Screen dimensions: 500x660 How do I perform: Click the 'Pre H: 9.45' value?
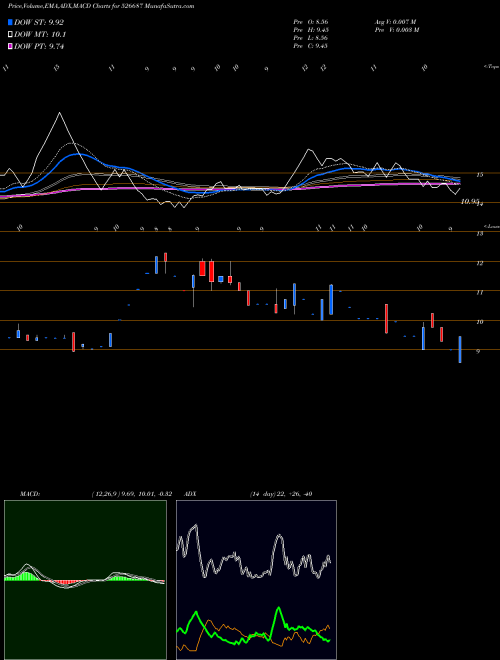click(x=311, y=30)
